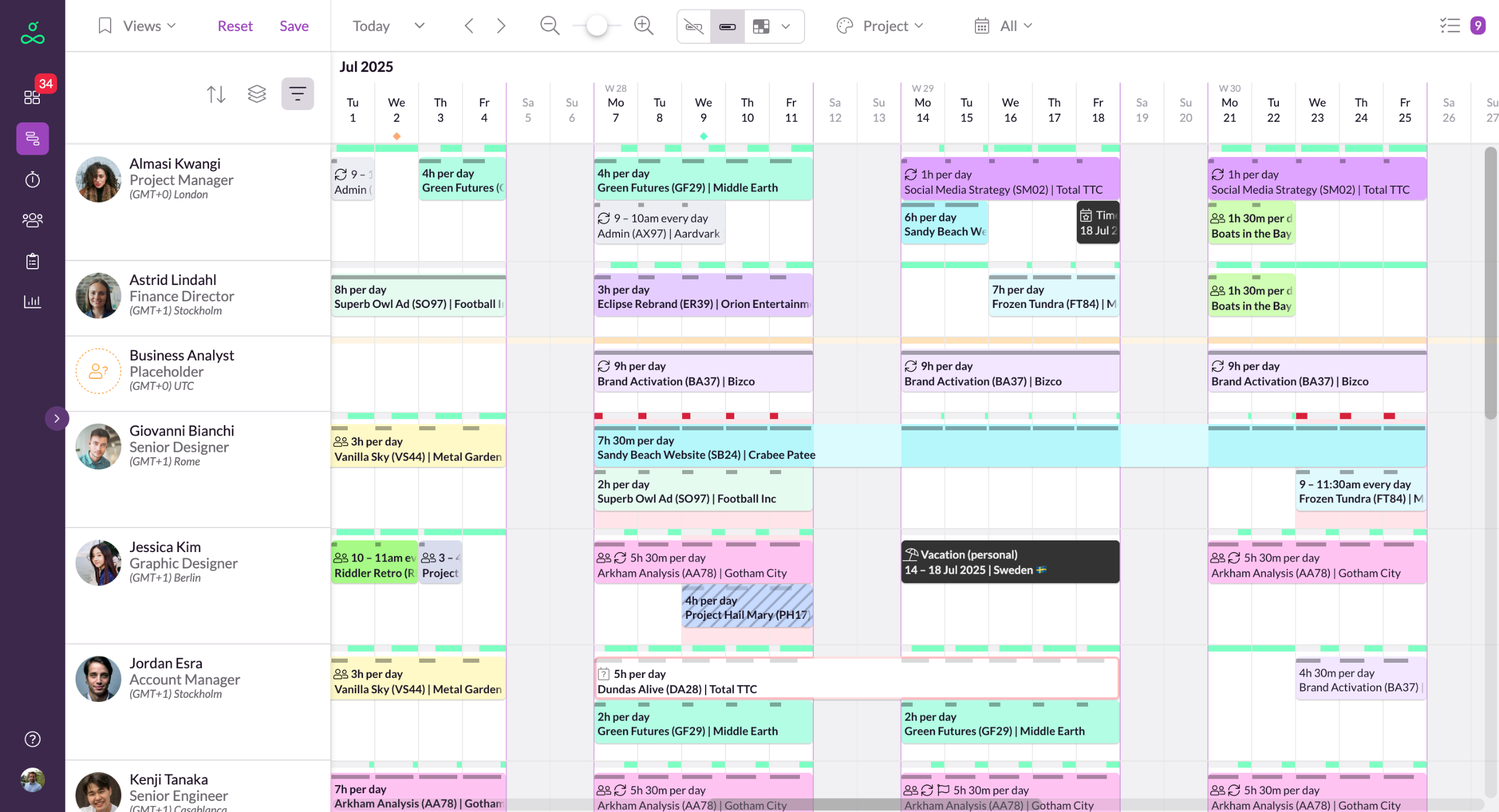Select the hidden-bars view mode toggle
Image resolution: width=1499 pixels, height=812 pixels.
point(694,26)
